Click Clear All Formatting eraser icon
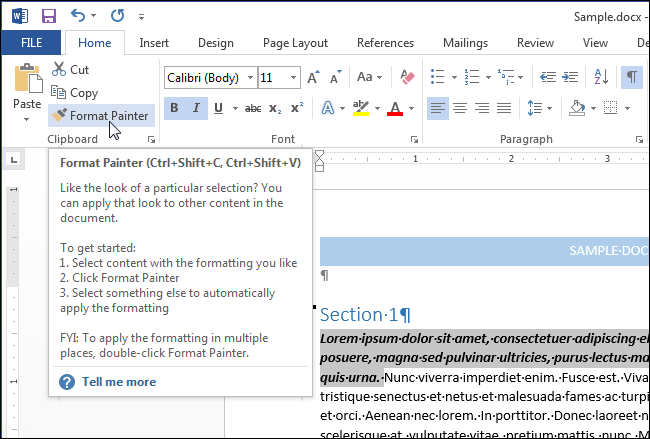This screenshot has width=650, height=439. click(x=406, y=77)
